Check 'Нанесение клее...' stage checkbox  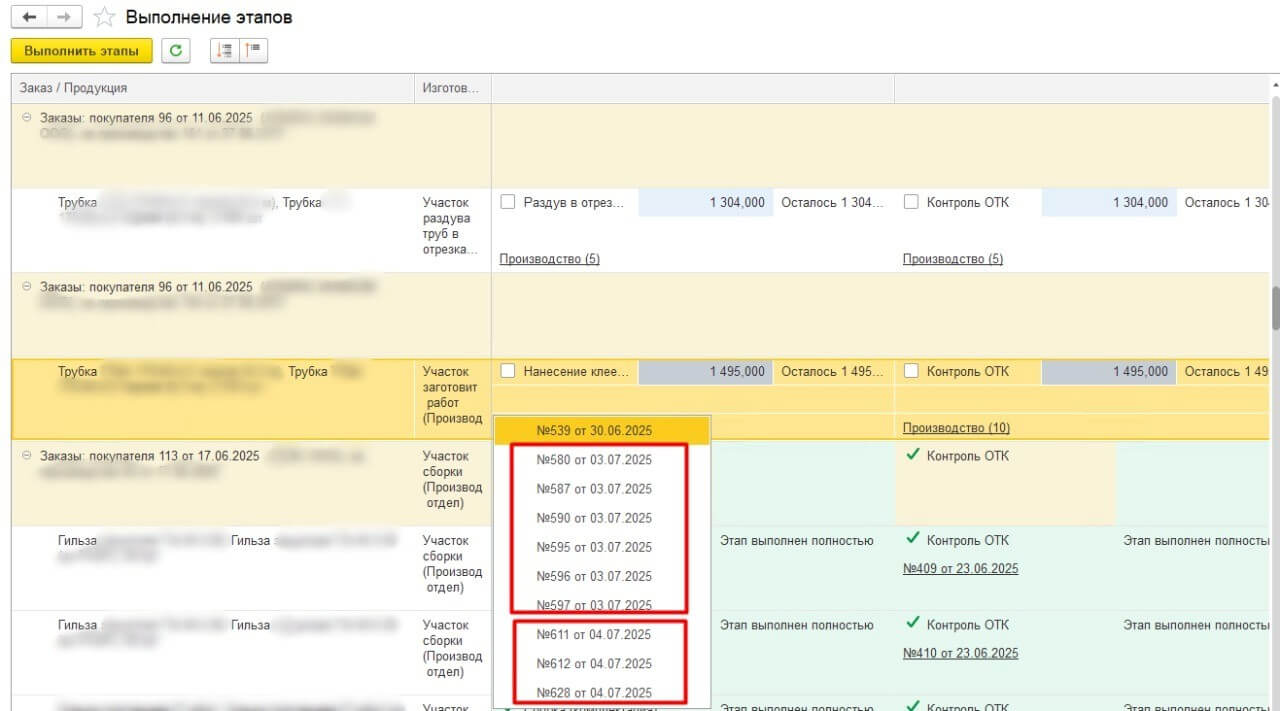pos(507,371)
